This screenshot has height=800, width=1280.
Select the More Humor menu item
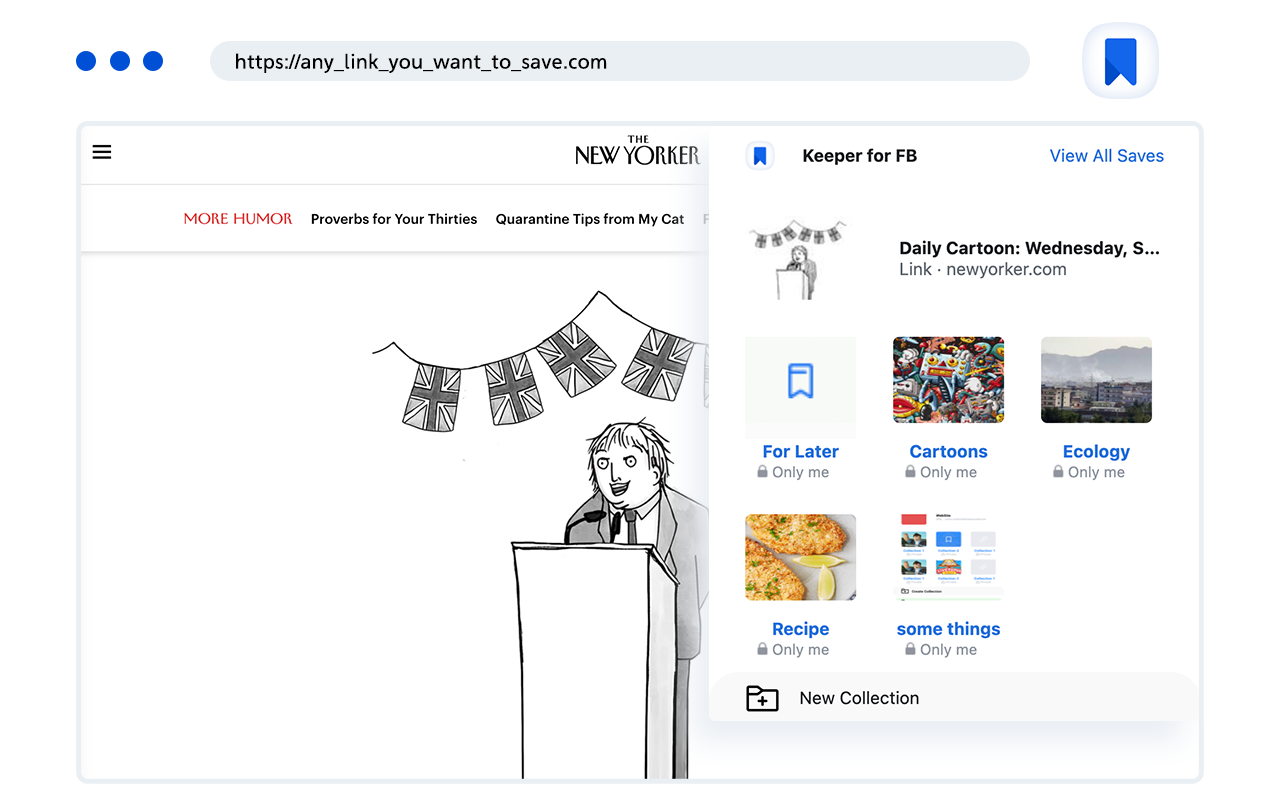click(x=238, y=218)
